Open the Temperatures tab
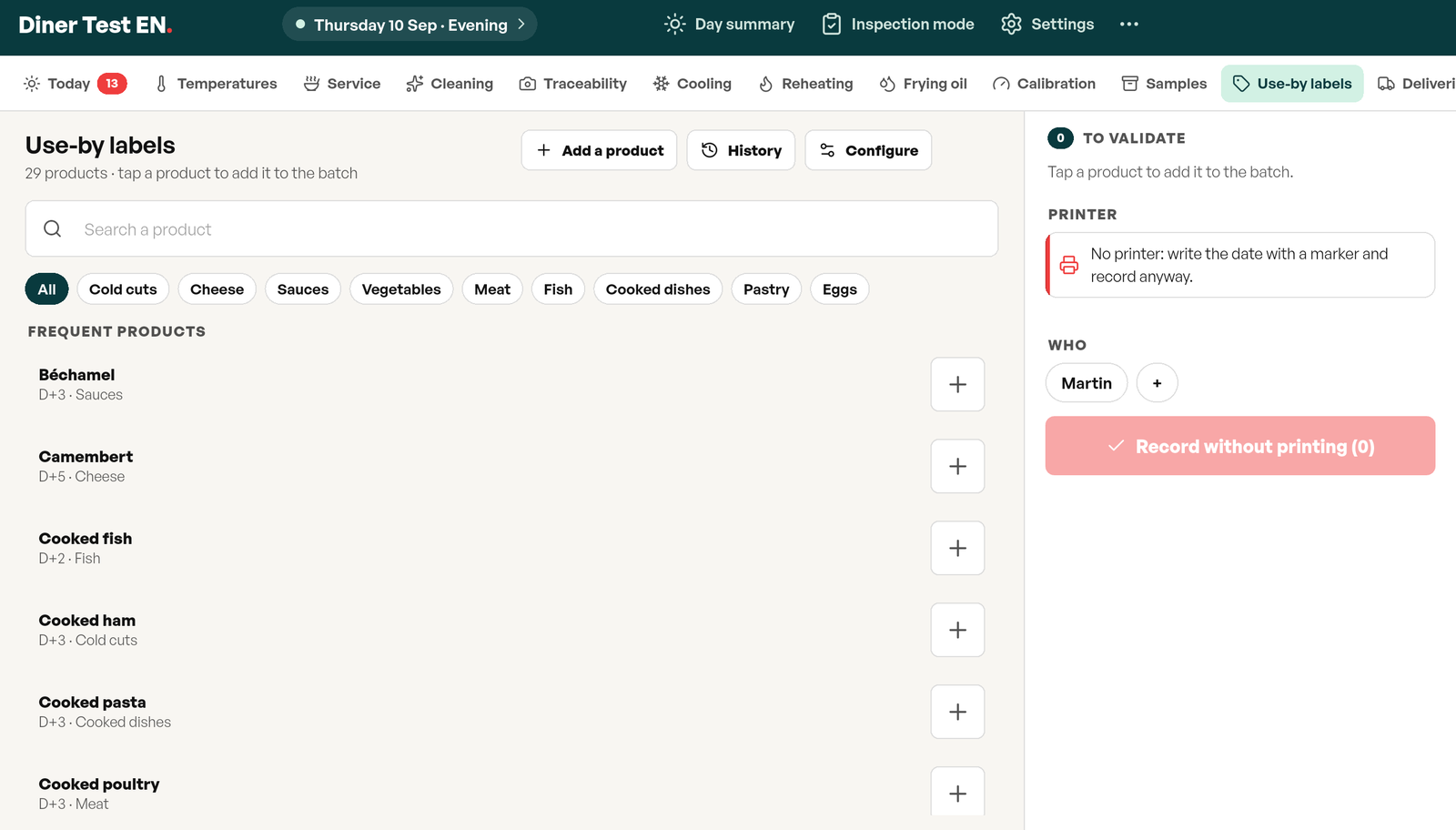Screen dimensions: 1456x830 [x=216, y=84]
